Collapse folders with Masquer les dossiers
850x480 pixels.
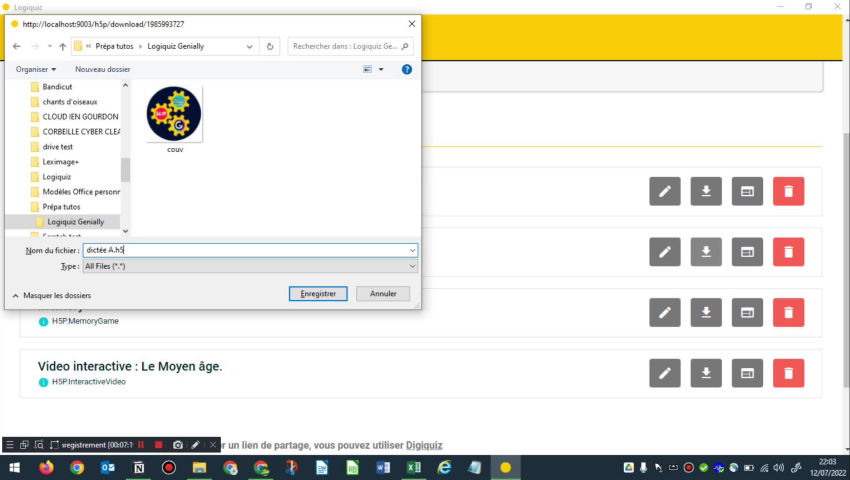coord(51,296)
